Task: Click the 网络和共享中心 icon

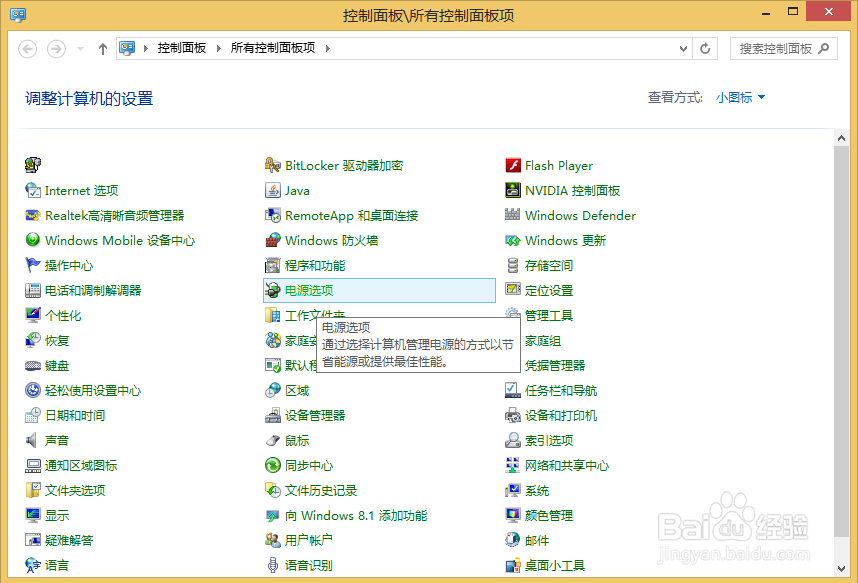Action: pos(513,465)
